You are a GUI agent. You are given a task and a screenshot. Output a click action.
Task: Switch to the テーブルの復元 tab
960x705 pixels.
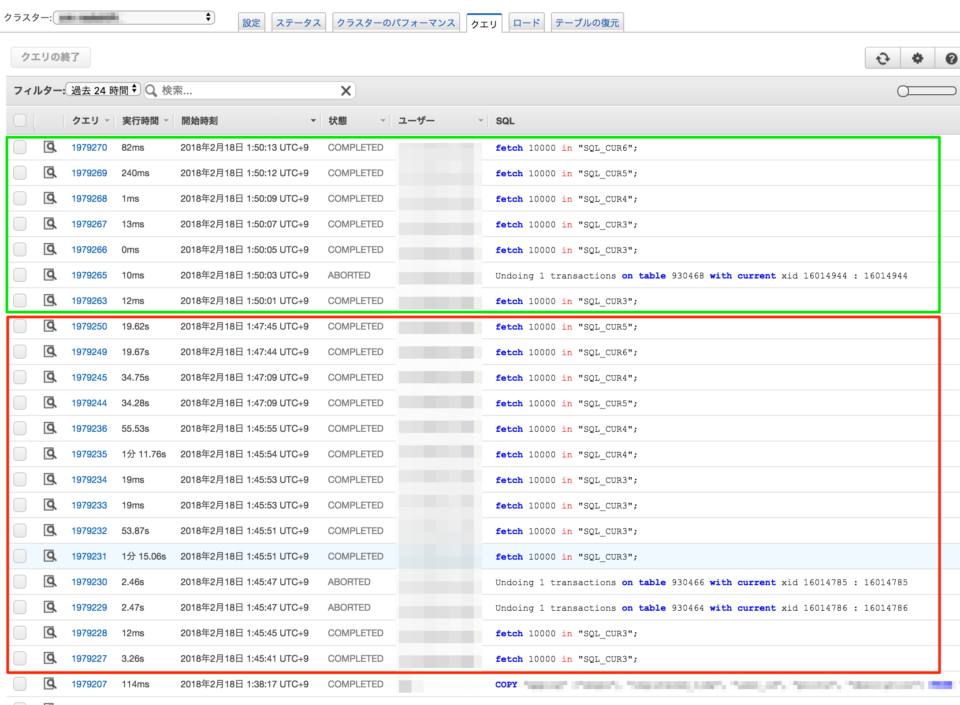(587, 23)
